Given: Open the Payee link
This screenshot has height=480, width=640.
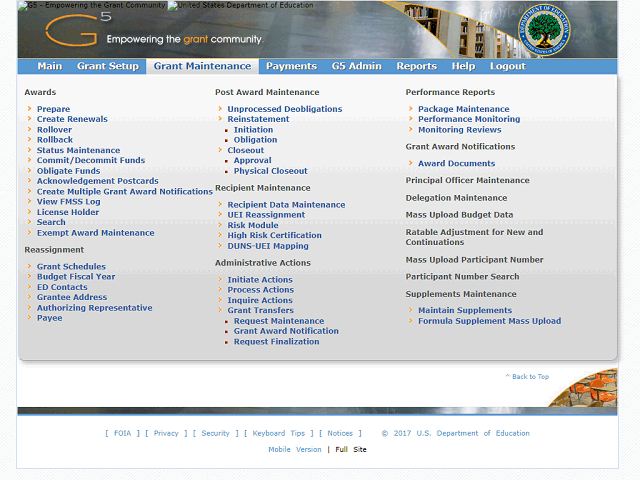Looking at the screenshot, I should point(49,318).
